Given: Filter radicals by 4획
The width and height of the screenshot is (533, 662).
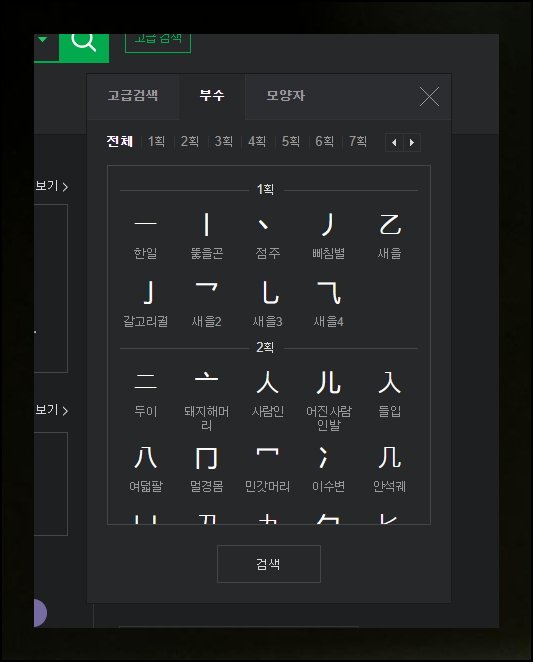Looking at the screenshot, I should 257,141.
